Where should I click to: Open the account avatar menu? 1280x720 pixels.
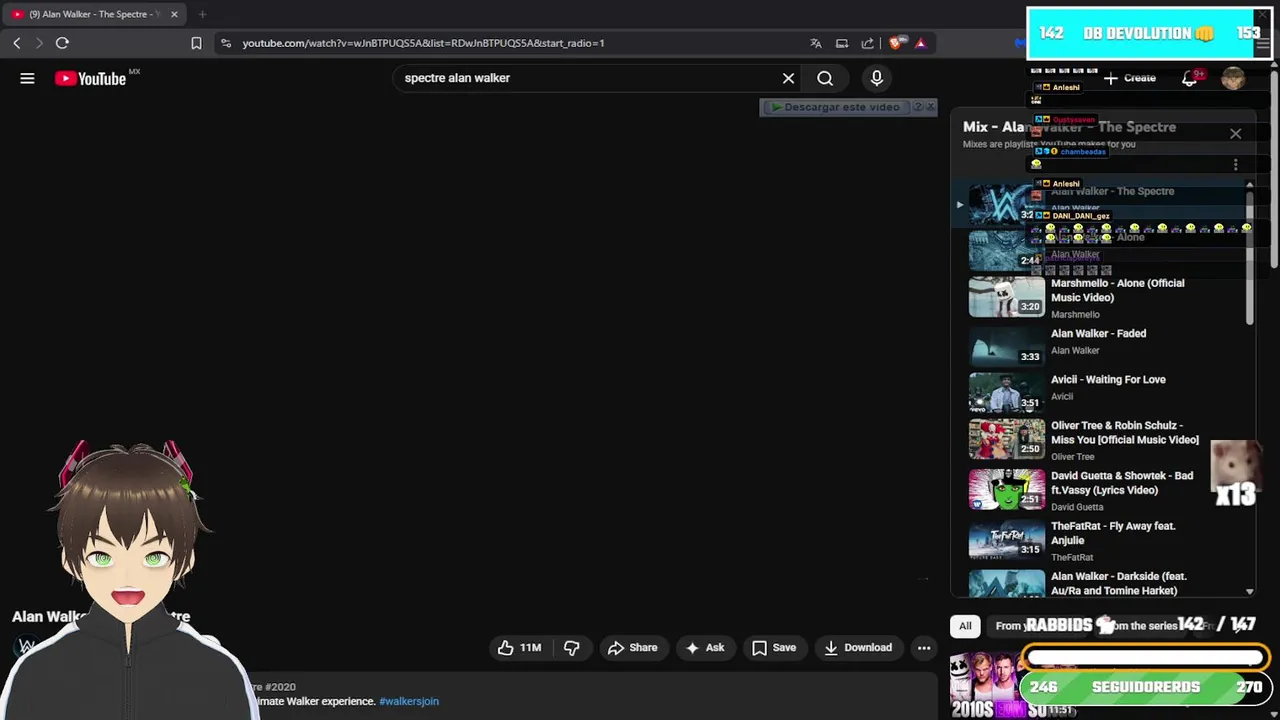point(1233,78)
